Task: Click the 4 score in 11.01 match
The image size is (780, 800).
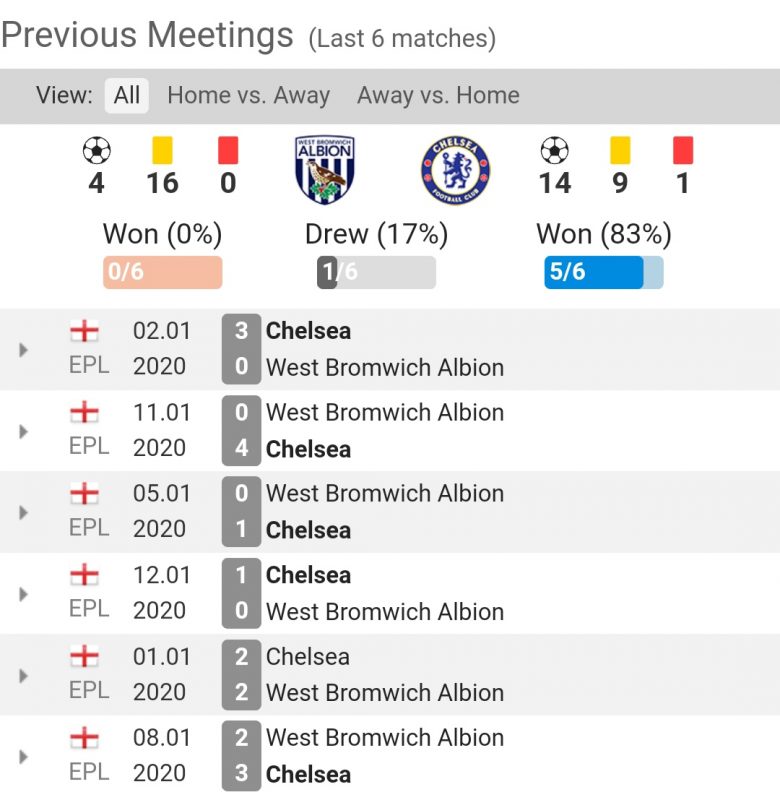Action: [241, 449]
